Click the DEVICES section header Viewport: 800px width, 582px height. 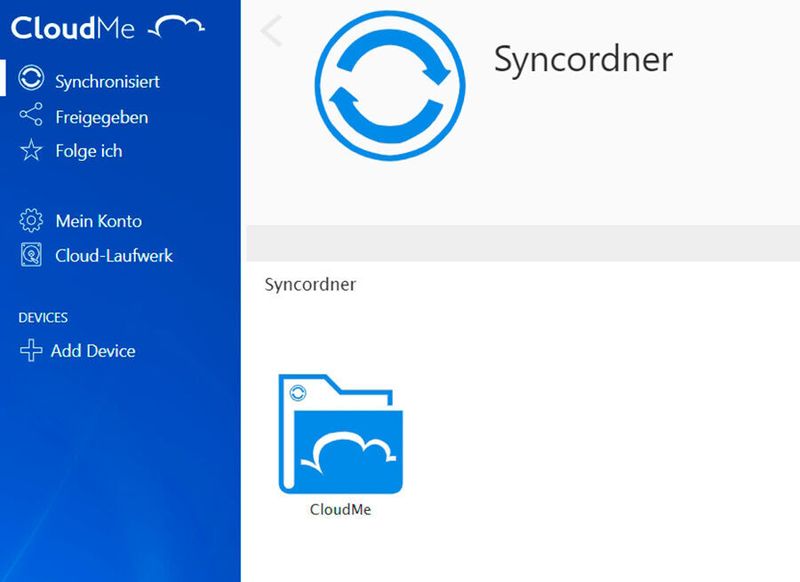point(43,318)
